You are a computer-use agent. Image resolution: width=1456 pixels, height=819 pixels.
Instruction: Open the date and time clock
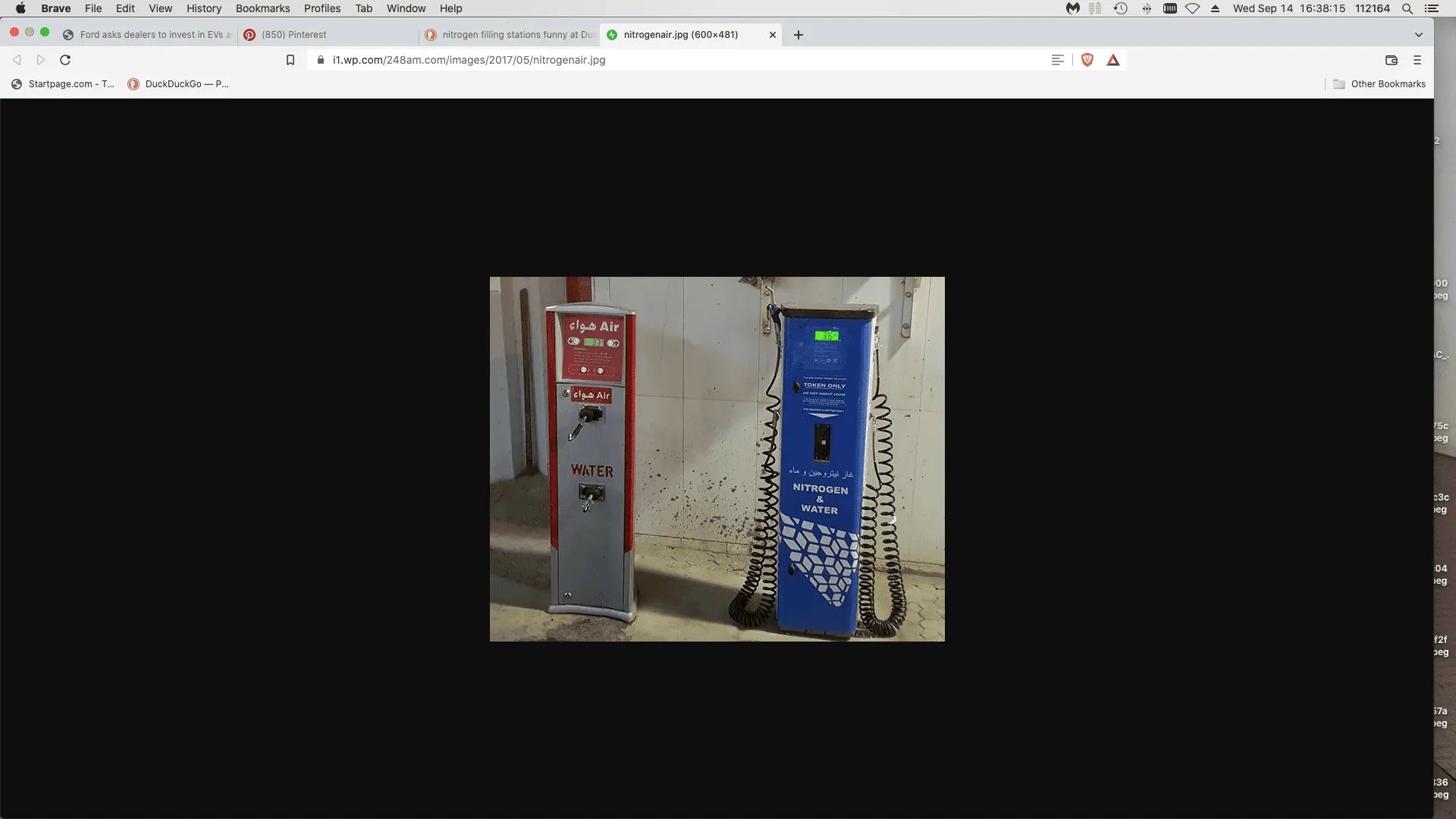(x=1289, y=8)
